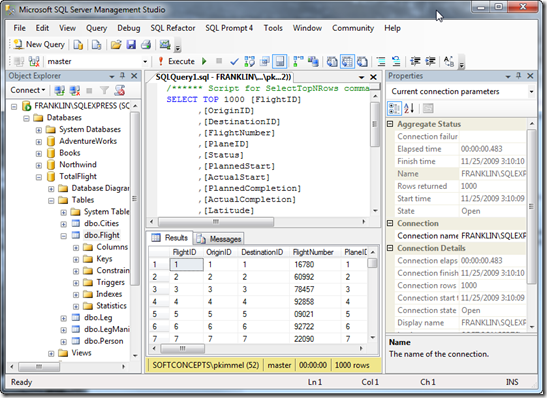Click the New Database Engine Query icon
The image size is (547, 398).
tap(78, 45)
